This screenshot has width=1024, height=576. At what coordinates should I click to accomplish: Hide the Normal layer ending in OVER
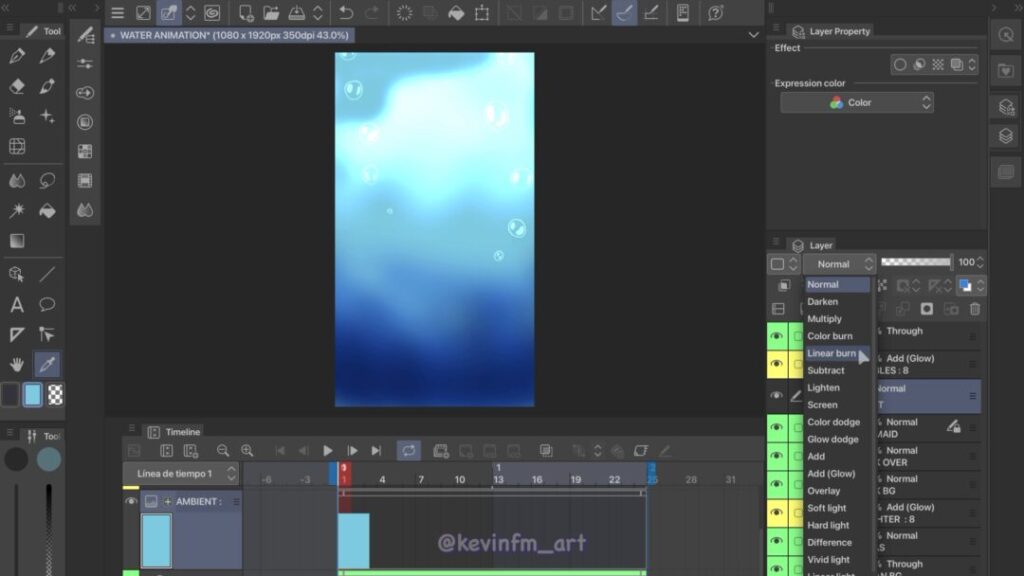[x=776, y=456]
